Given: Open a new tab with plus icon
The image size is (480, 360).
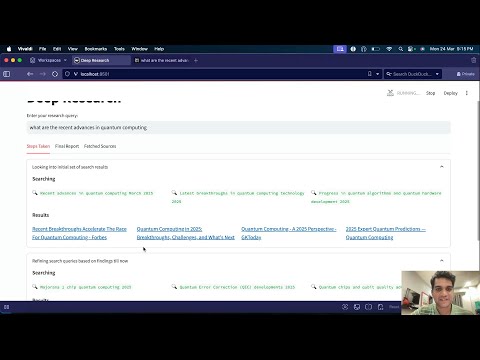Looking at the screenshot, I should coord(196,60).
